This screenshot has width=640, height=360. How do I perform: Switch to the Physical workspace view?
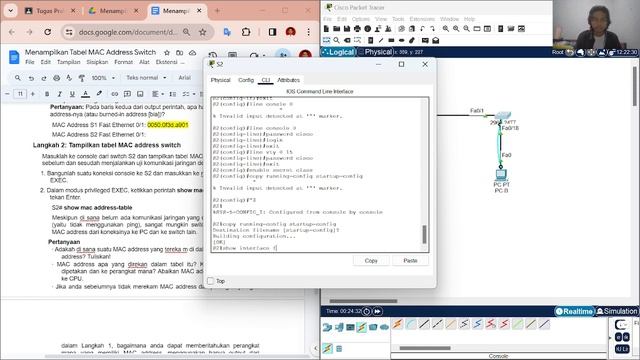[375, 52]
